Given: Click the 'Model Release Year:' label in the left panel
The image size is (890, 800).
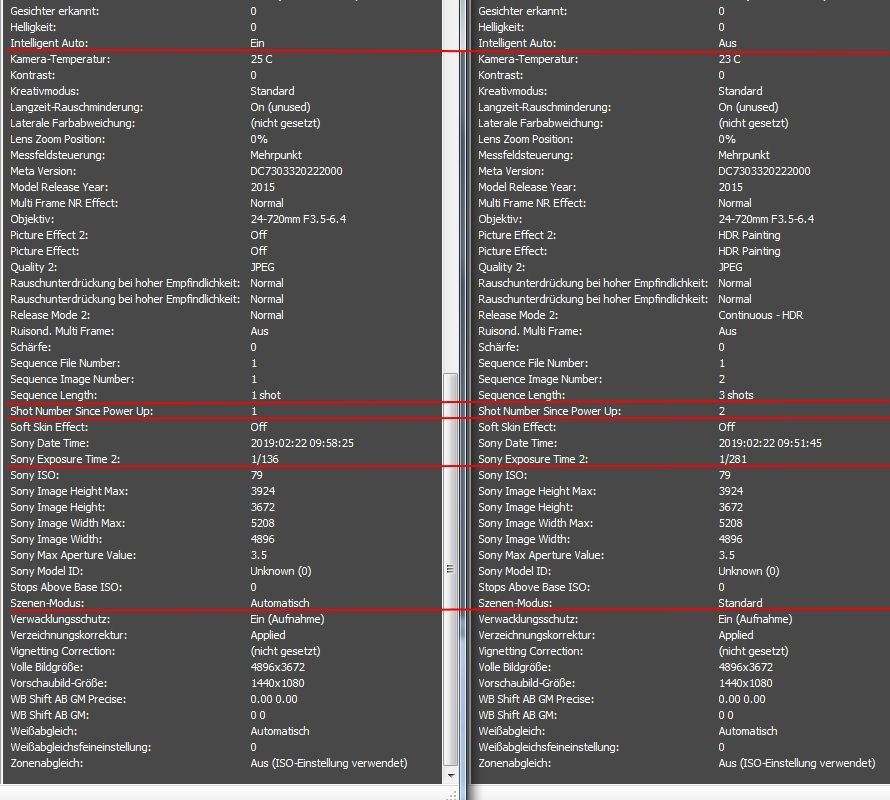Looking at the screenshot, I should pyautogui.click(x=59, y=187).
